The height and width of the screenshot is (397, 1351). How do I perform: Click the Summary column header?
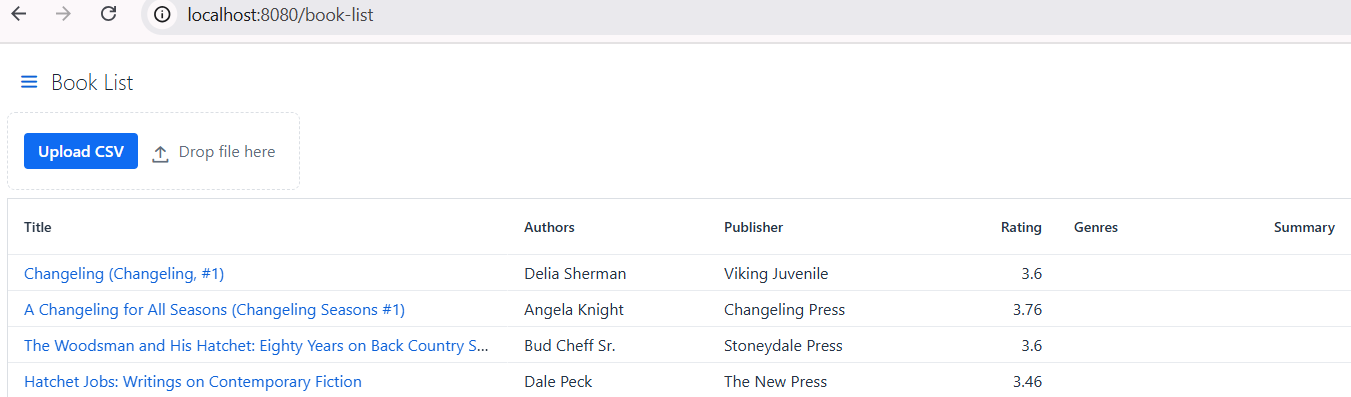click(1304, 227)
